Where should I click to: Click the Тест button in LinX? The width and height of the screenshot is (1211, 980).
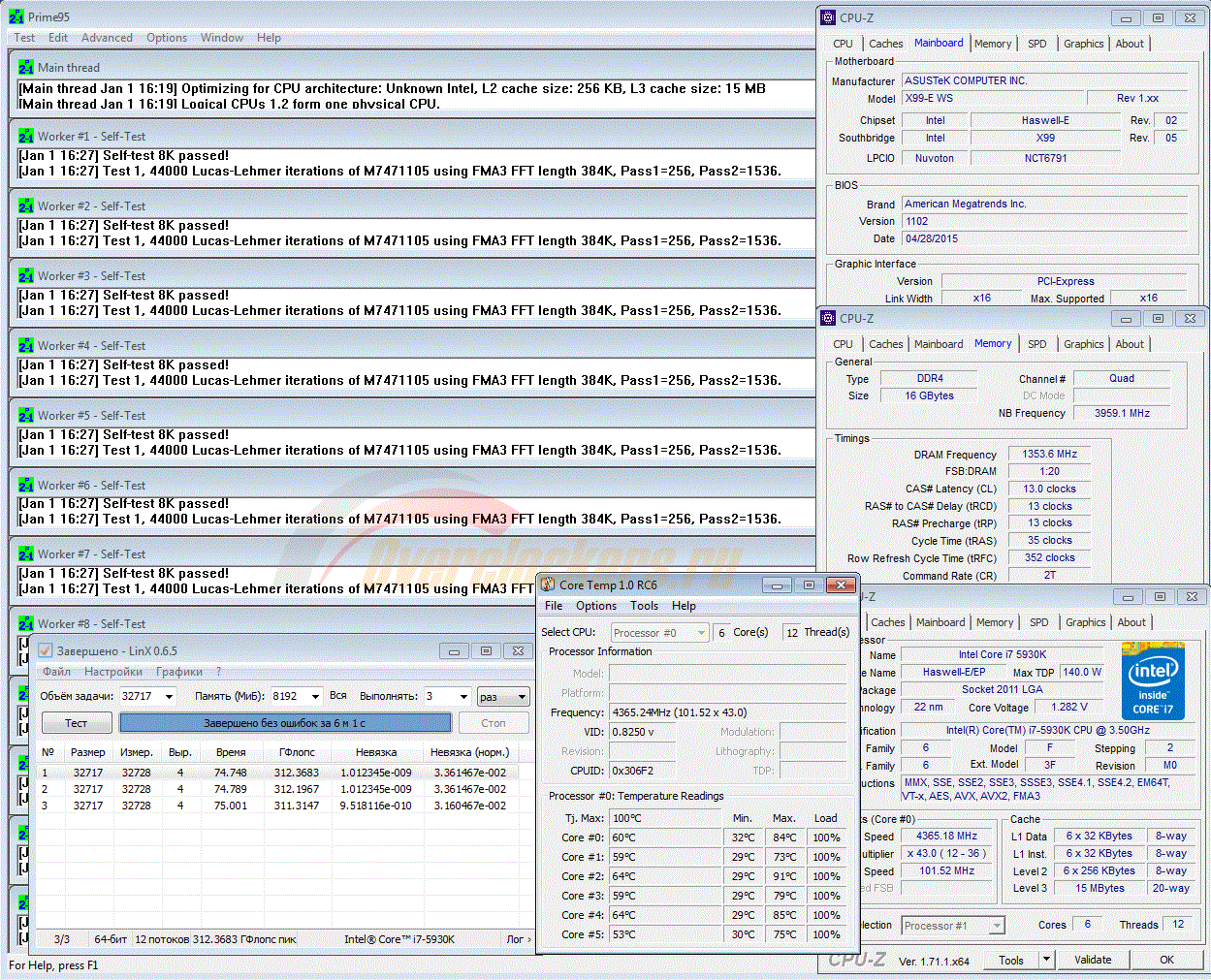pos(76,723)
